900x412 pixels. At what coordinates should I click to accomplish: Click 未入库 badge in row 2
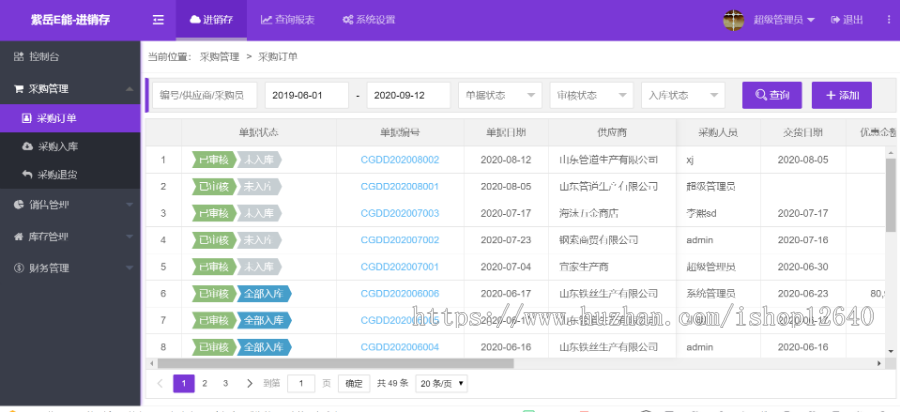(259, 186)
